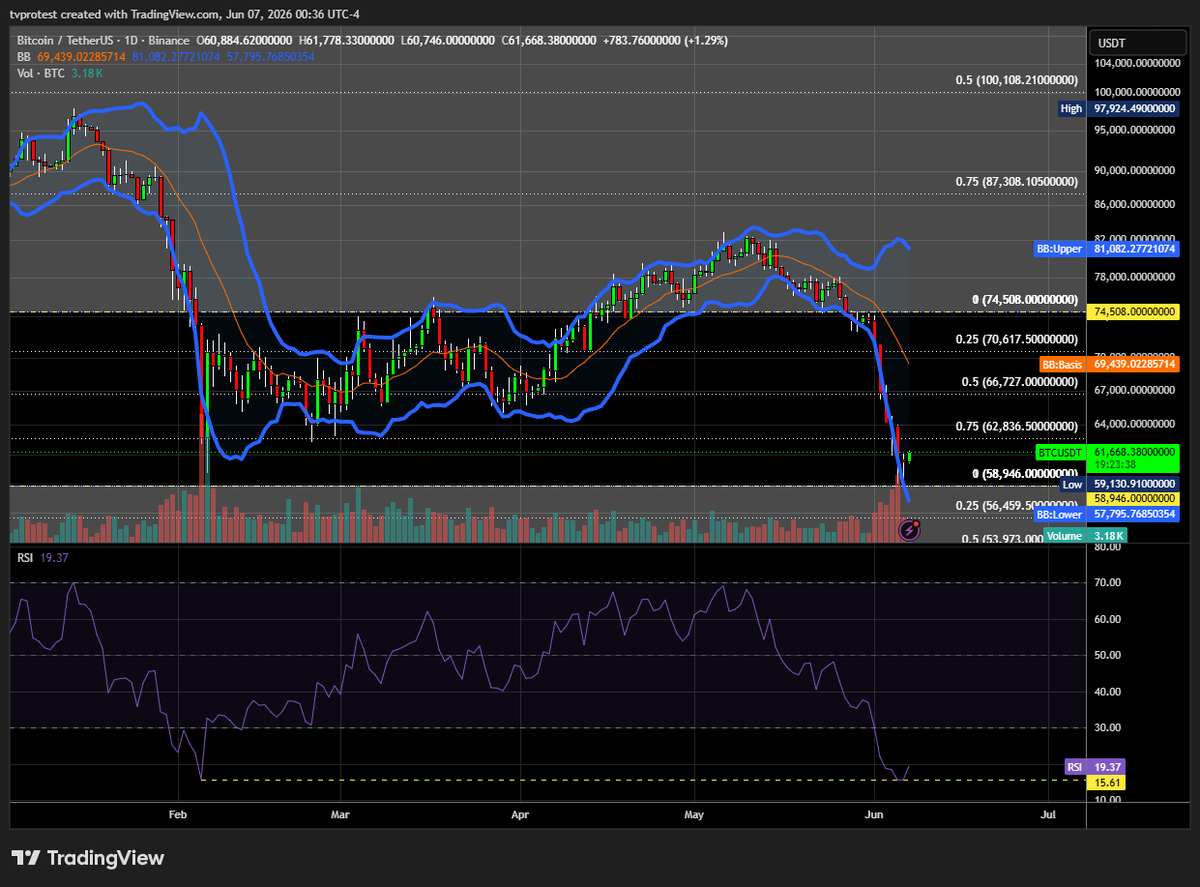1200x887 pixels.
Task: Click the Mar label on time axis
Action: (341, 815)
